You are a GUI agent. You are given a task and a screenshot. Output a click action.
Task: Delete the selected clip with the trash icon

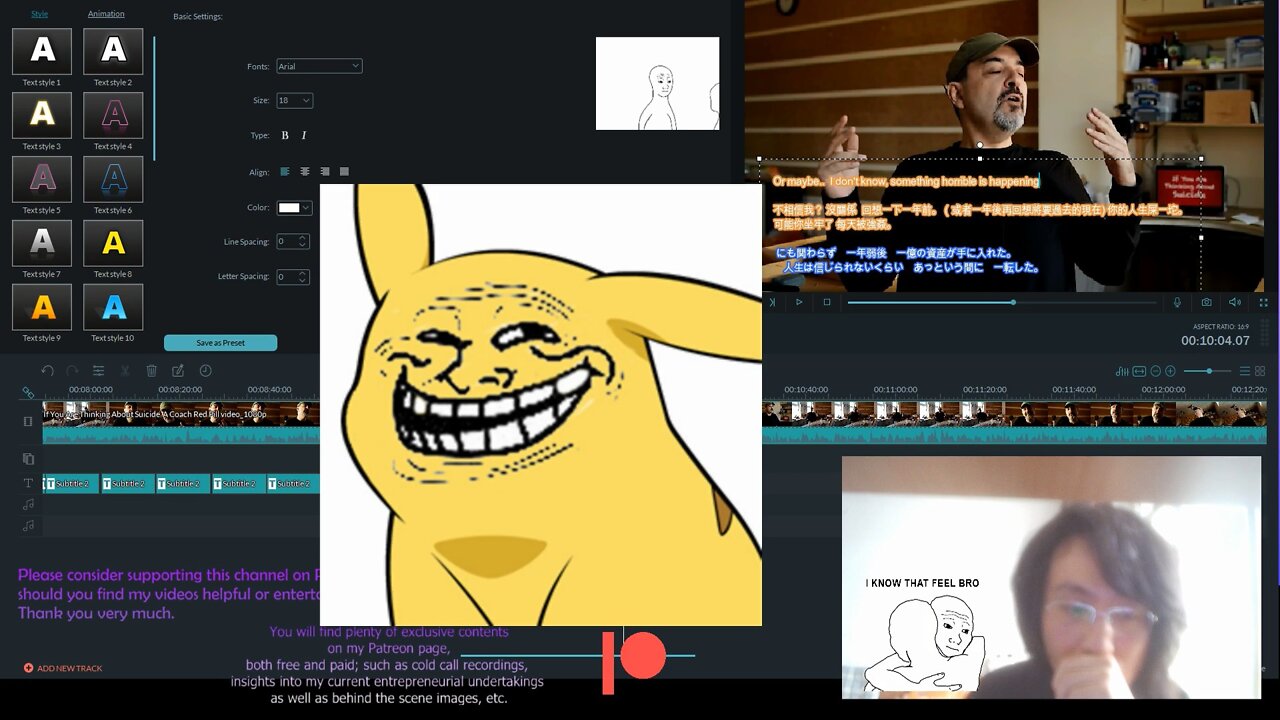point(151,370)
